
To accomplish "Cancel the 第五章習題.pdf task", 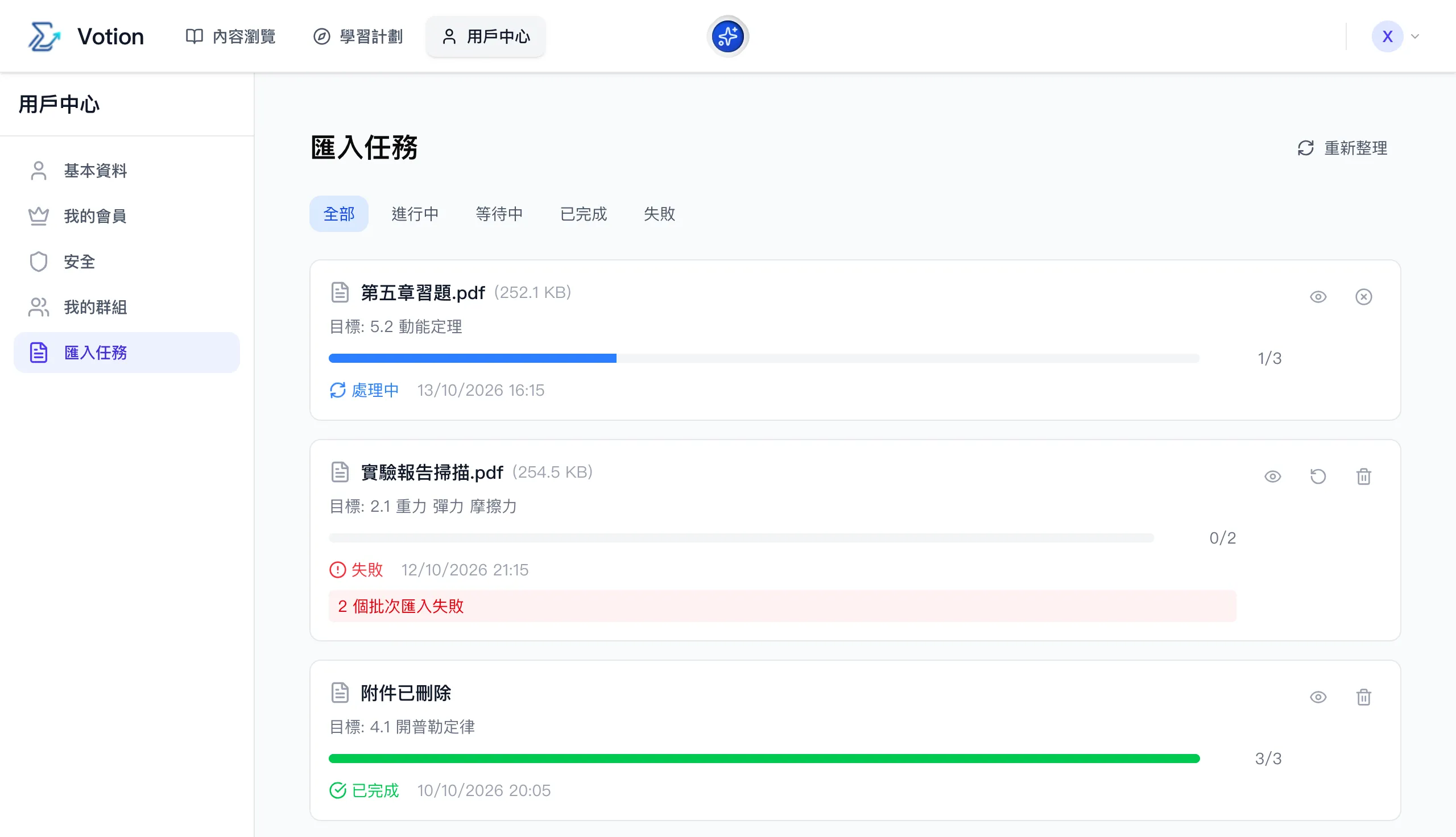I will click(x=1363, y=297).
